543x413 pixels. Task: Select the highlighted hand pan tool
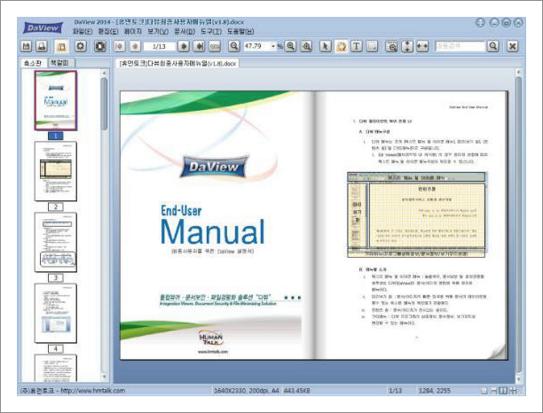[341, 46]
